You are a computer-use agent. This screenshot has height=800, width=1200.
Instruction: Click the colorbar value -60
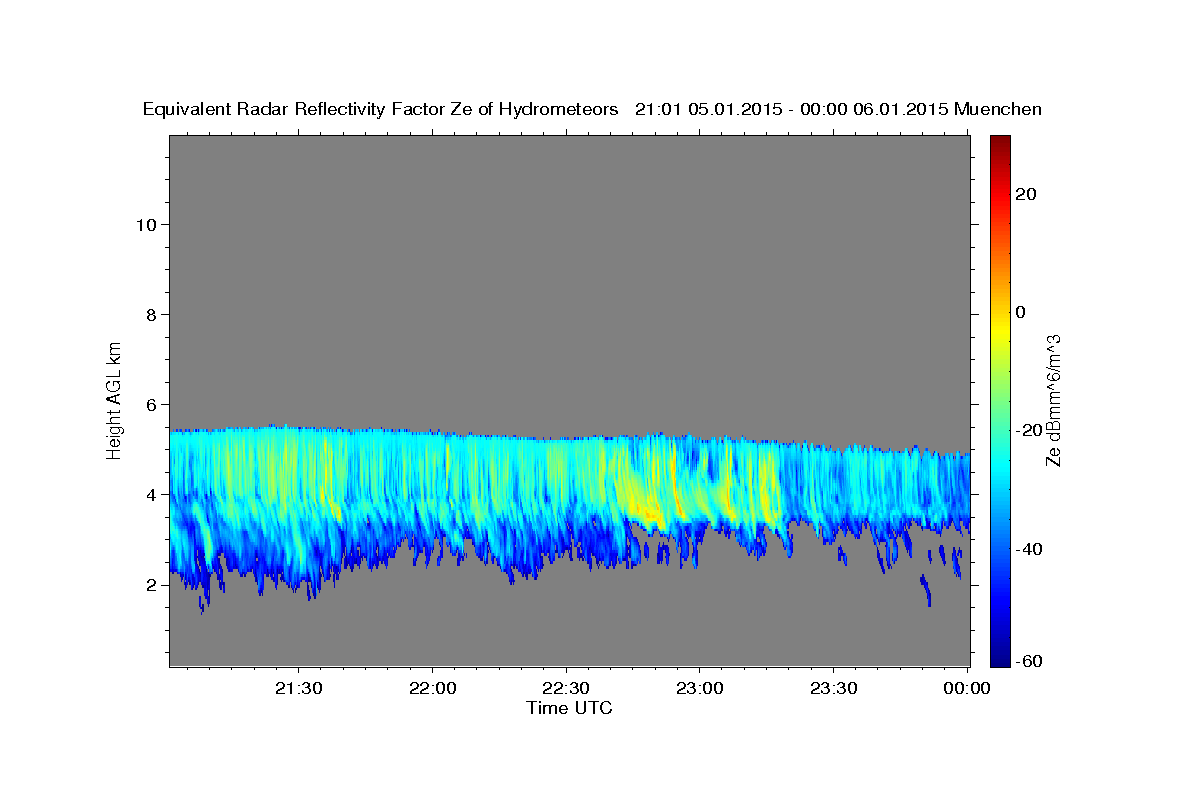(x=1028, y=660)
